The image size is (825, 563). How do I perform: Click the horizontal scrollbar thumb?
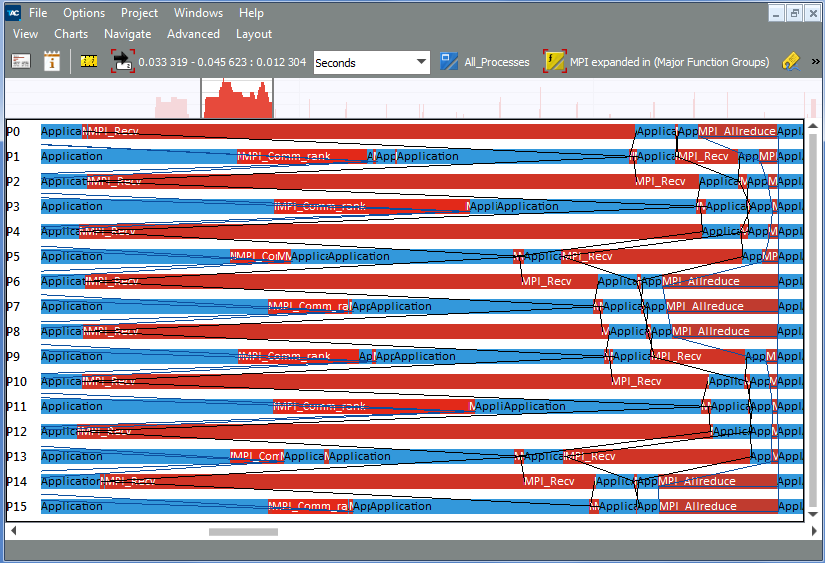click(x=243, y=532)
